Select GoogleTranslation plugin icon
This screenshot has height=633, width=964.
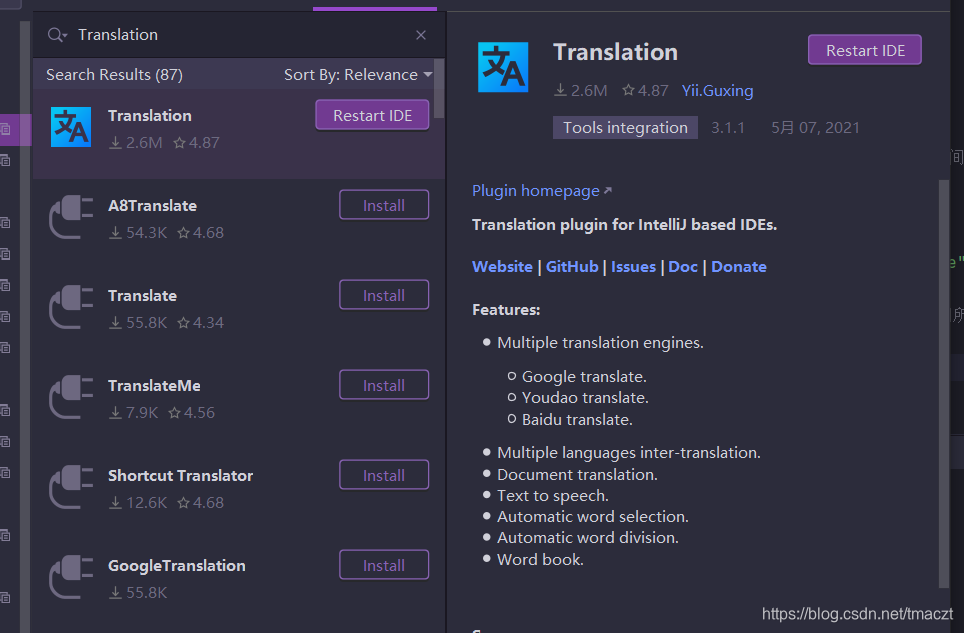point(71,577)
